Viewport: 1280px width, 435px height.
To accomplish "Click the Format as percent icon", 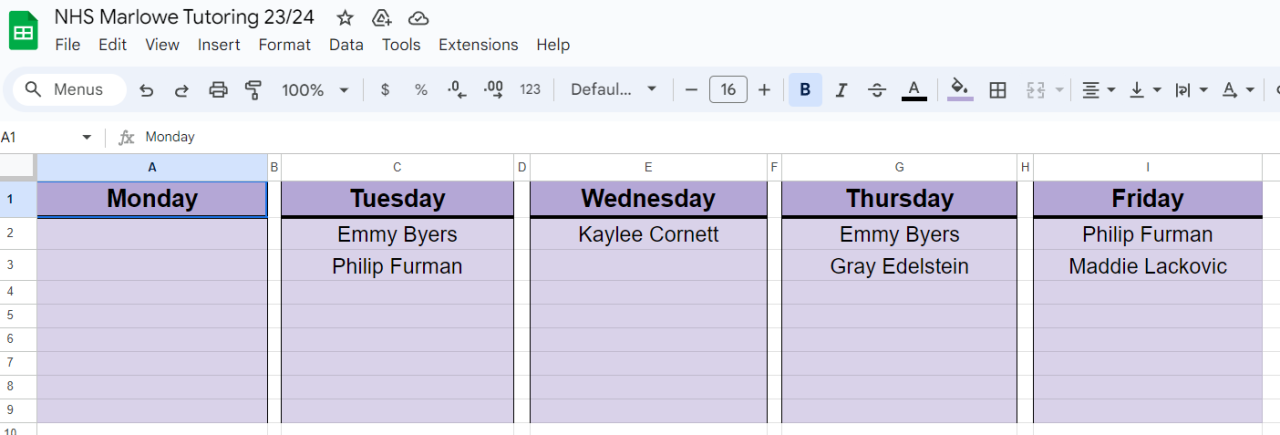I will (421, 90).
